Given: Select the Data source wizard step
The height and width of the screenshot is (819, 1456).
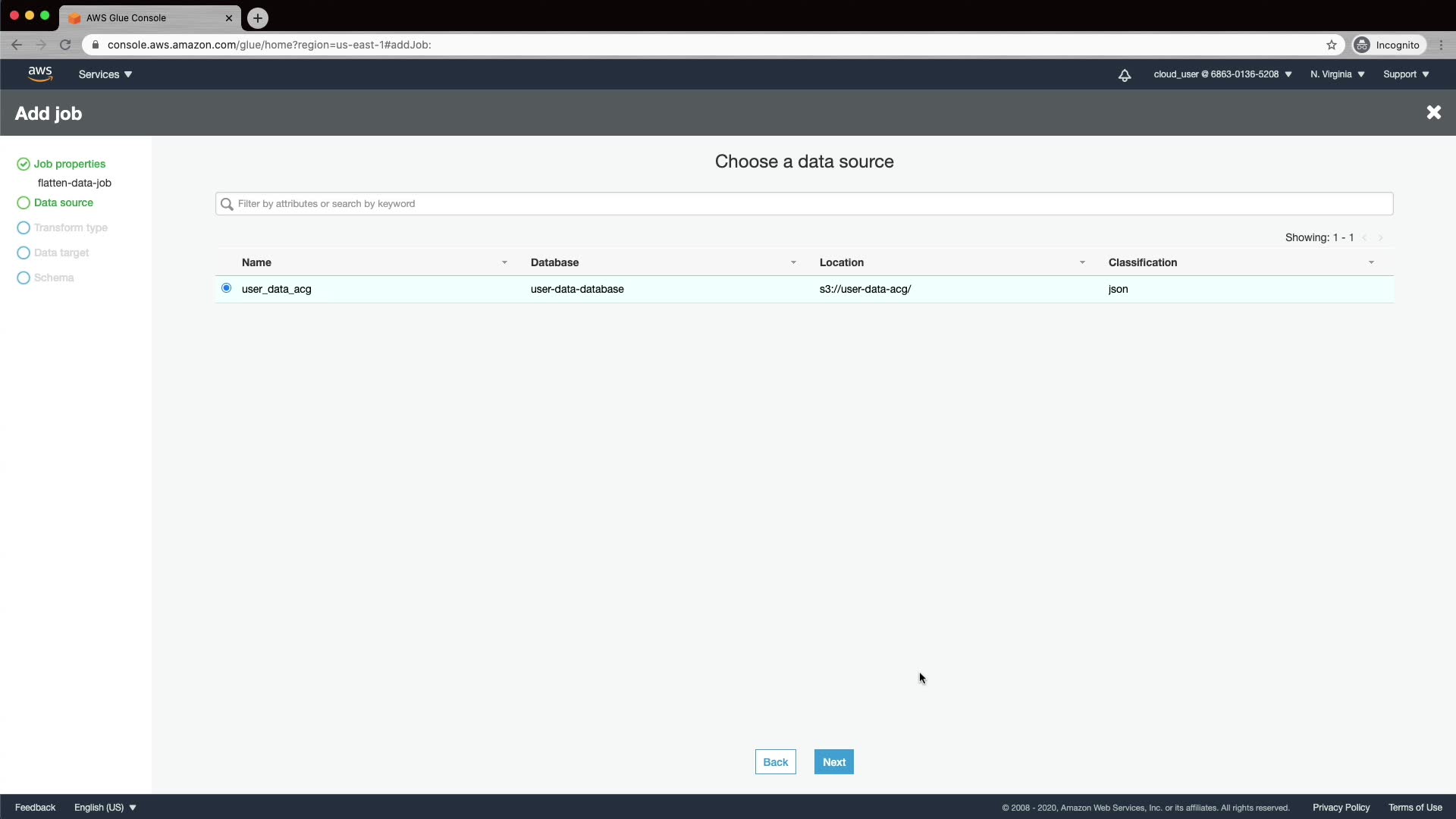Looking at the screenshot, I should click(63, 202).
